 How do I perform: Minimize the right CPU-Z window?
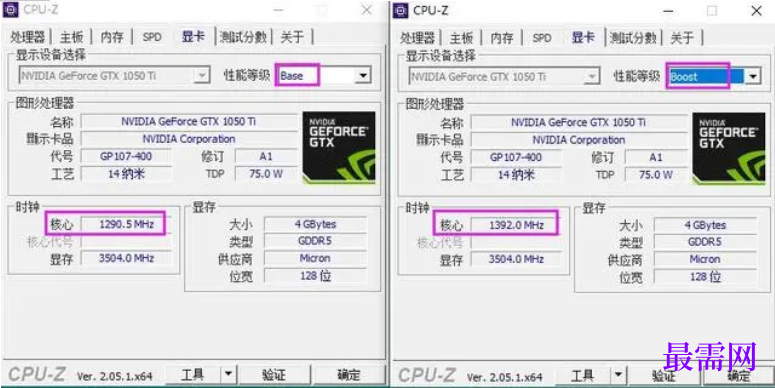tap(668, 11)
